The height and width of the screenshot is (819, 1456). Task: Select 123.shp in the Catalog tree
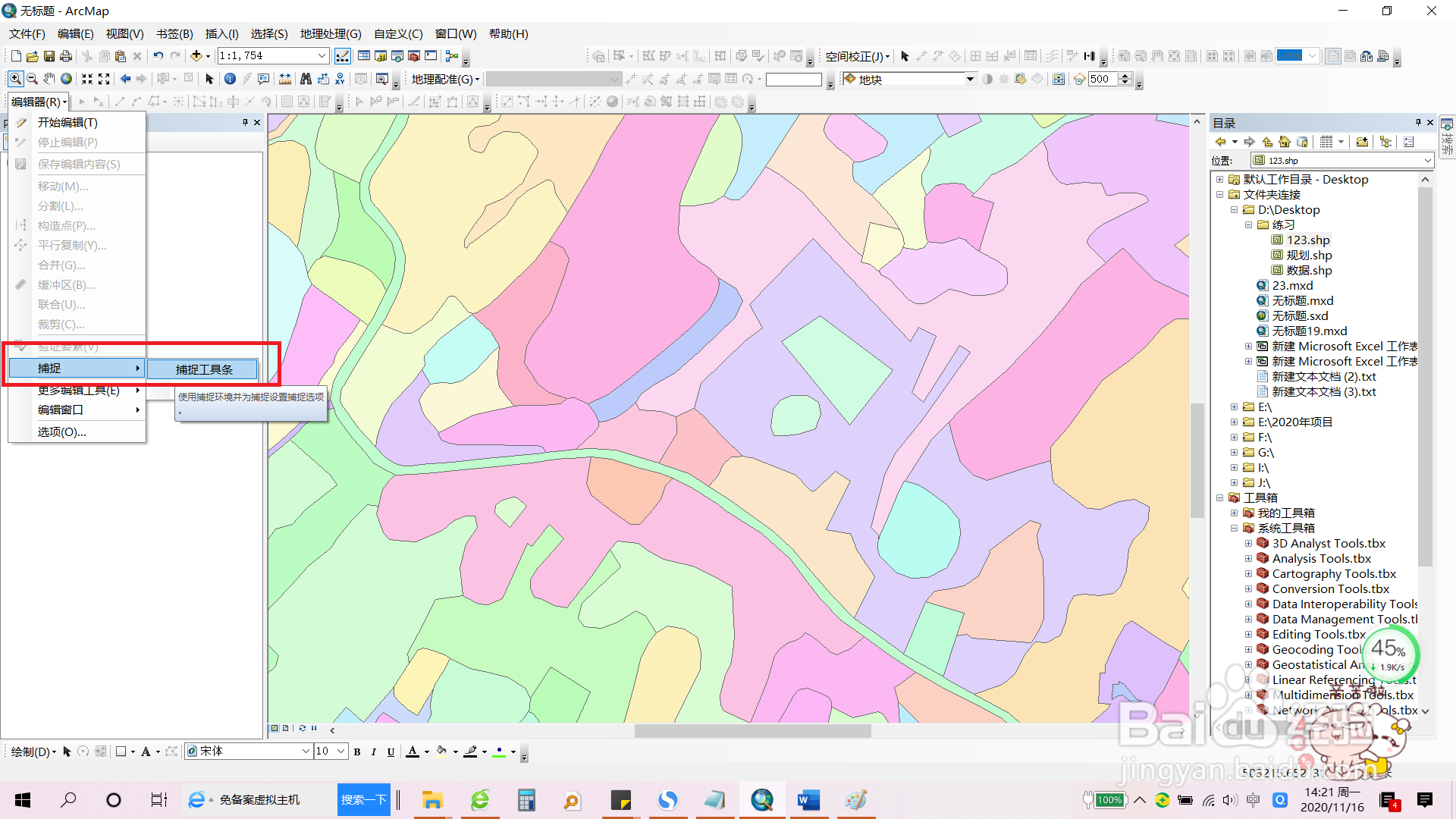[1307, 240]
